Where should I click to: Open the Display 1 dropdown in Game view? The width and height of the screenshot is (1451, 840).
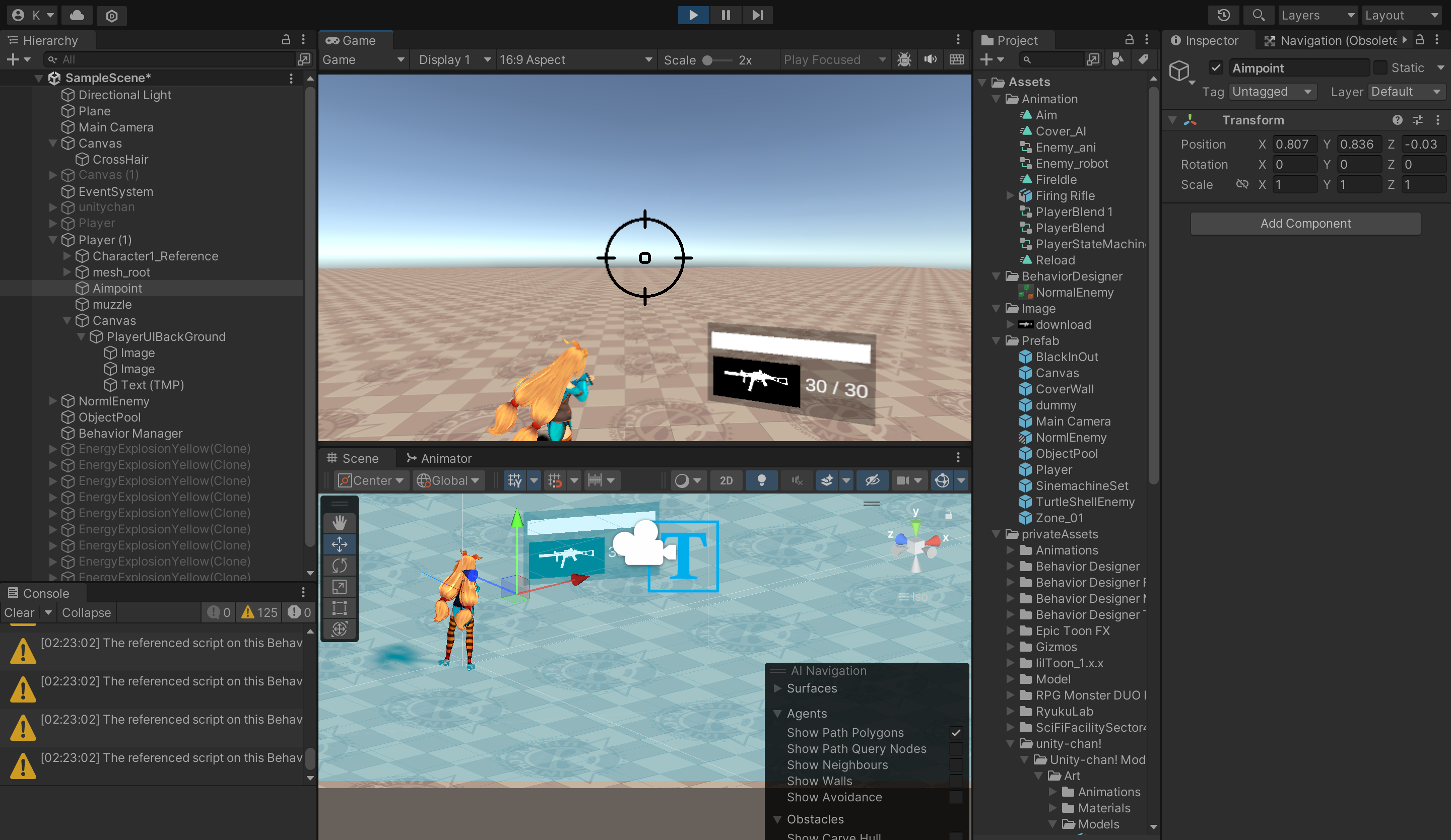point(454,60)
